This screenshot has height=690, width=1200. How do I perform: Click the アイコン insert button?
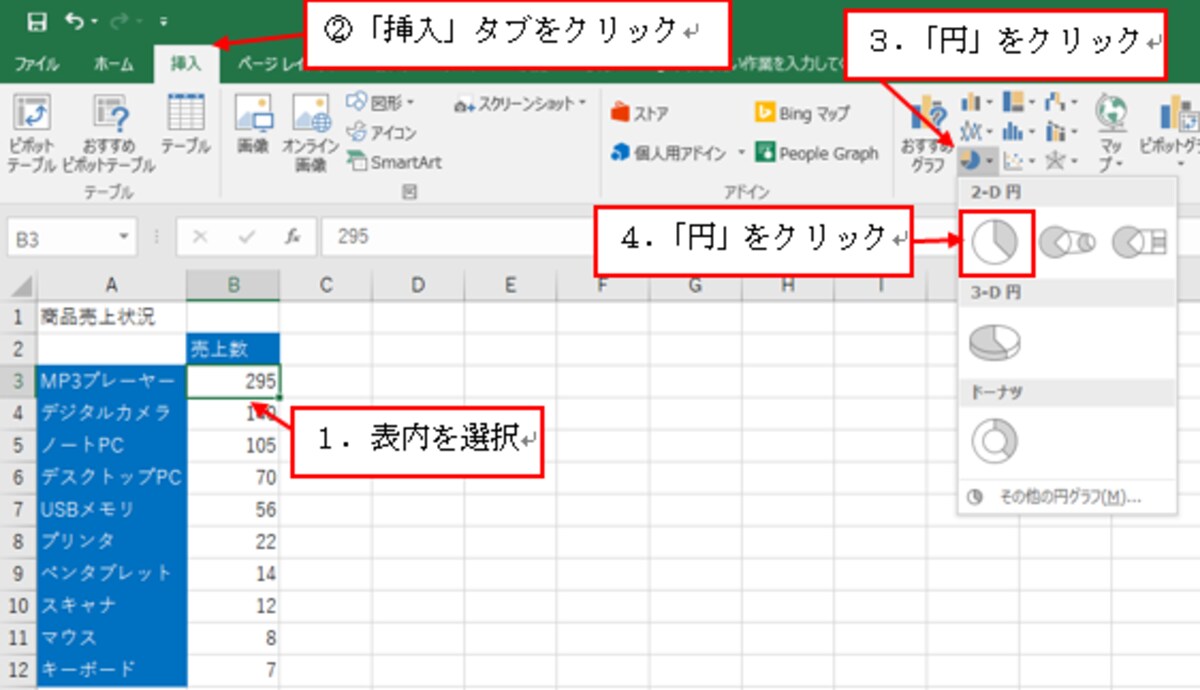382,132
